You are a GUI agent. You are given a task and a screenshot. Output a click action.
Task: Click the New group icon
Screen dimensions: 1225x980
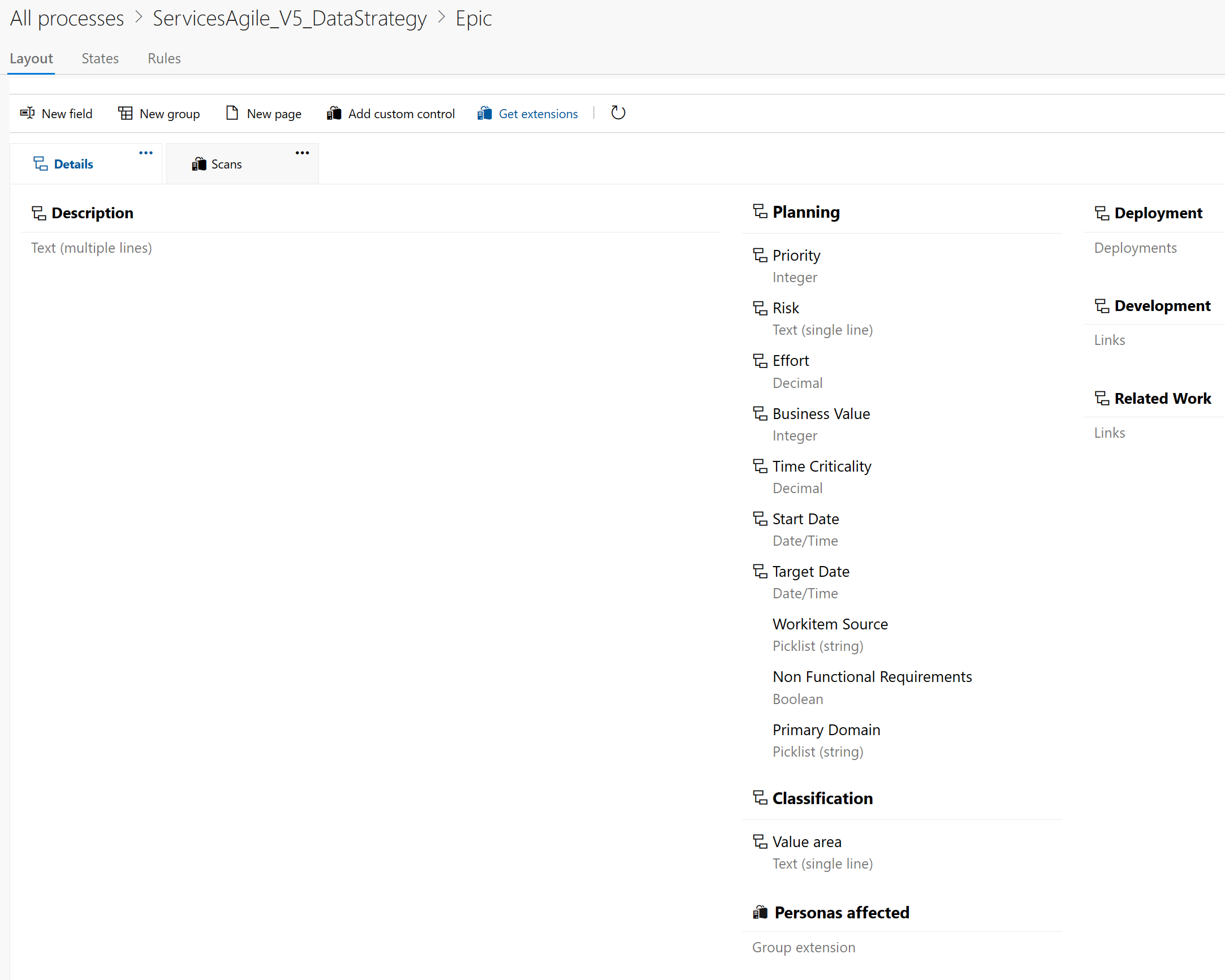125,113
